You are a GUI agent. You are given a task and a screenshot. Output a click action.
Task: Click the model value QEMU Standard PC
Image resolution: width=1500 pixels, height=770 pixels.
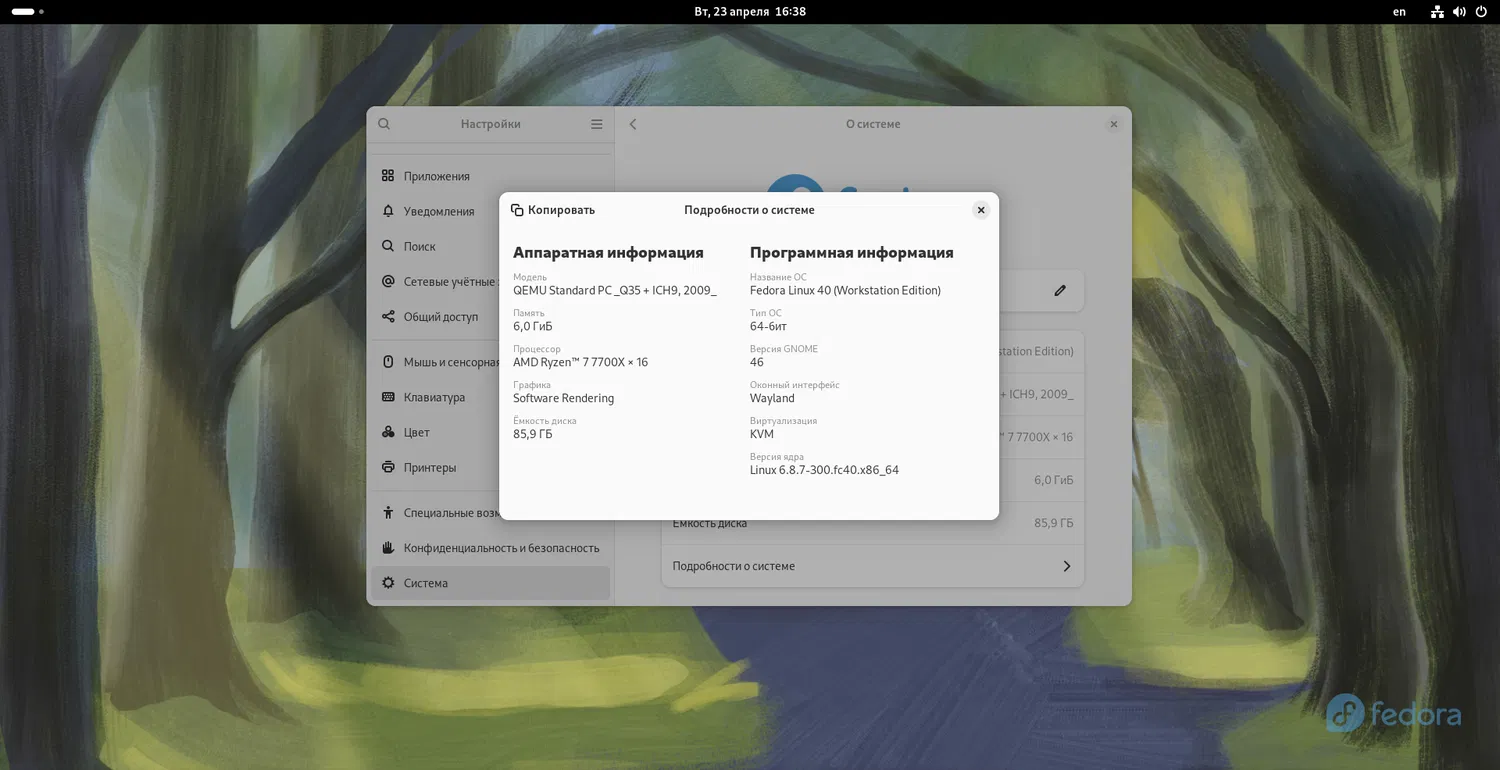pyautogui.click(x=615, y=291)
